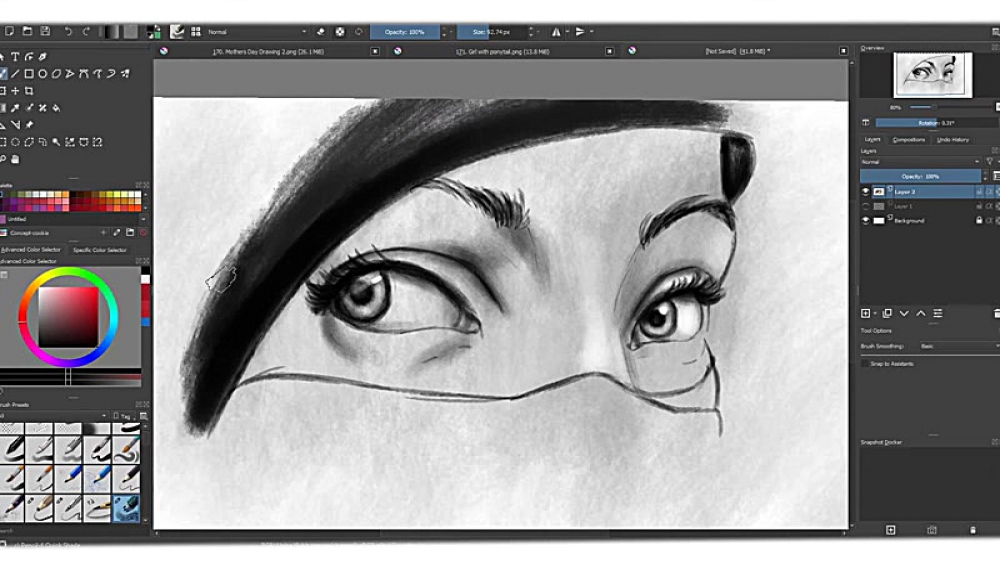
Task: Open the brush presets Tag dropdown
Action: coord(127,416)
